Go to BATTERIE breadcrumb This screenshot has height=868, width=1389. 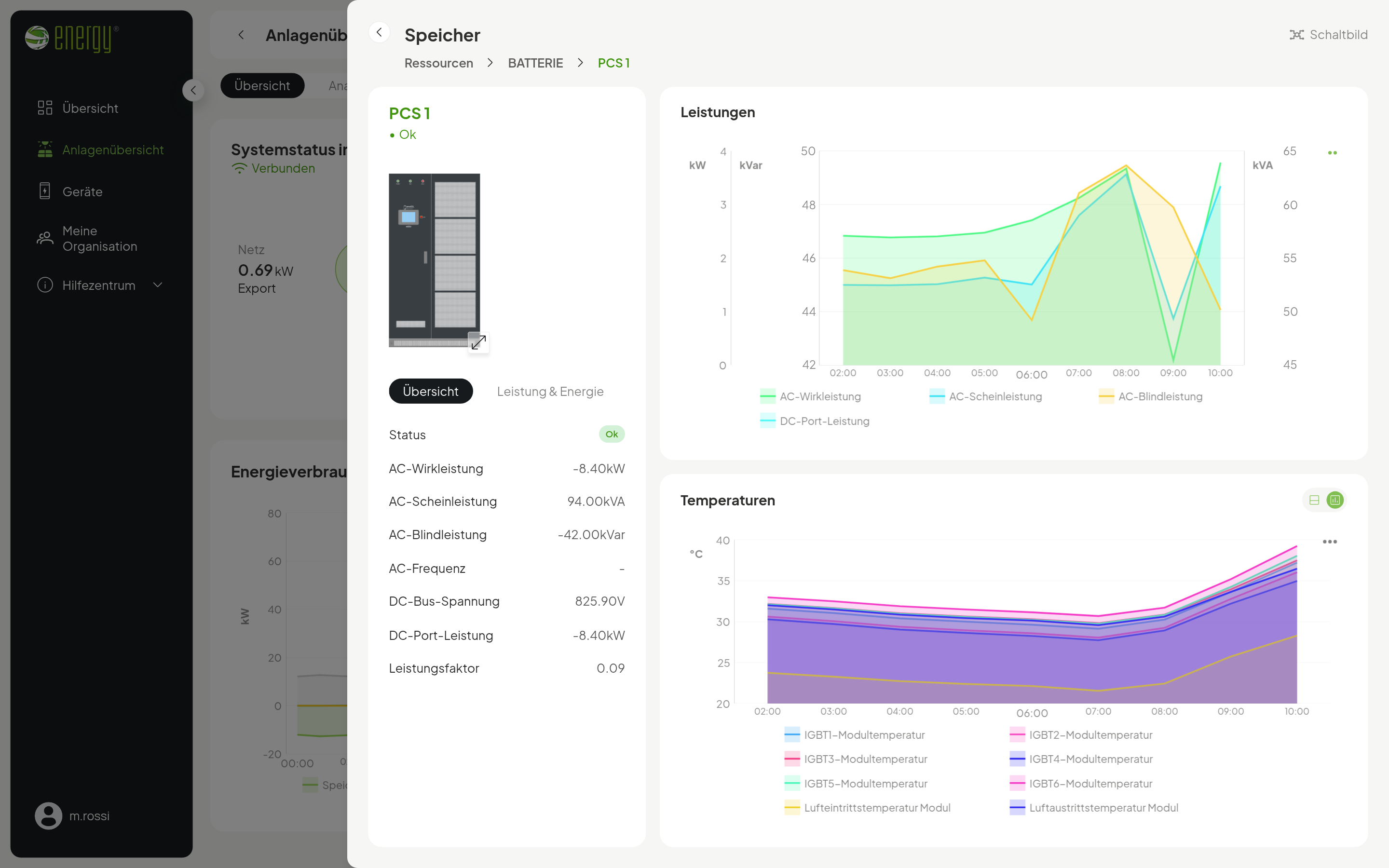coord(535,63)
